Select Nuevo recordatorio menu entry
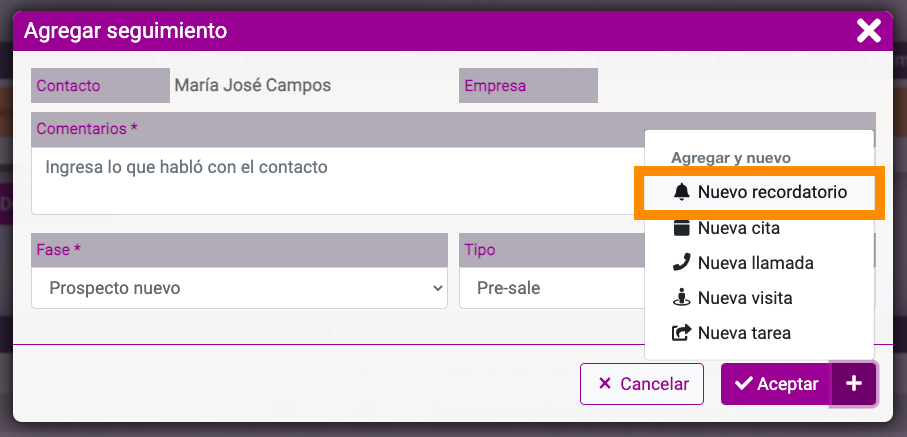The image size is (907, 437). (759, 192)
